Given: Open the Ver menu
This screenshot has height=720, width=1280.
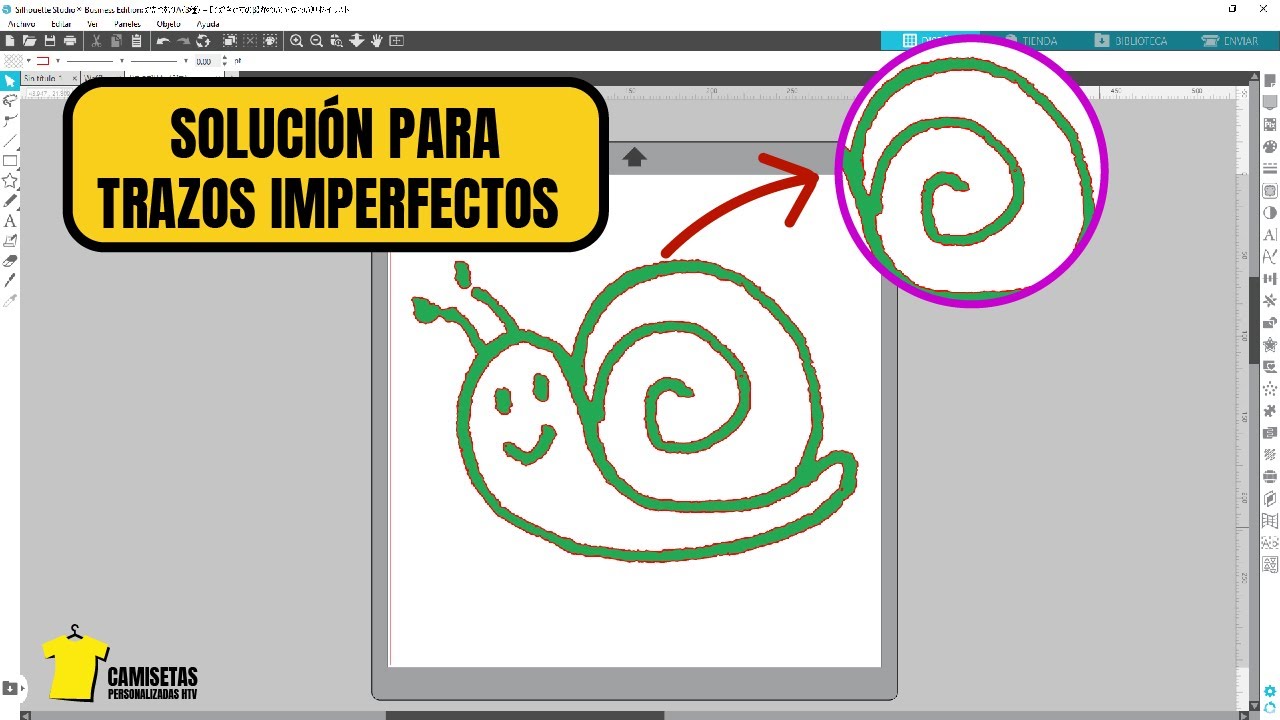Looking at the screenshot, I should (93, 23).
